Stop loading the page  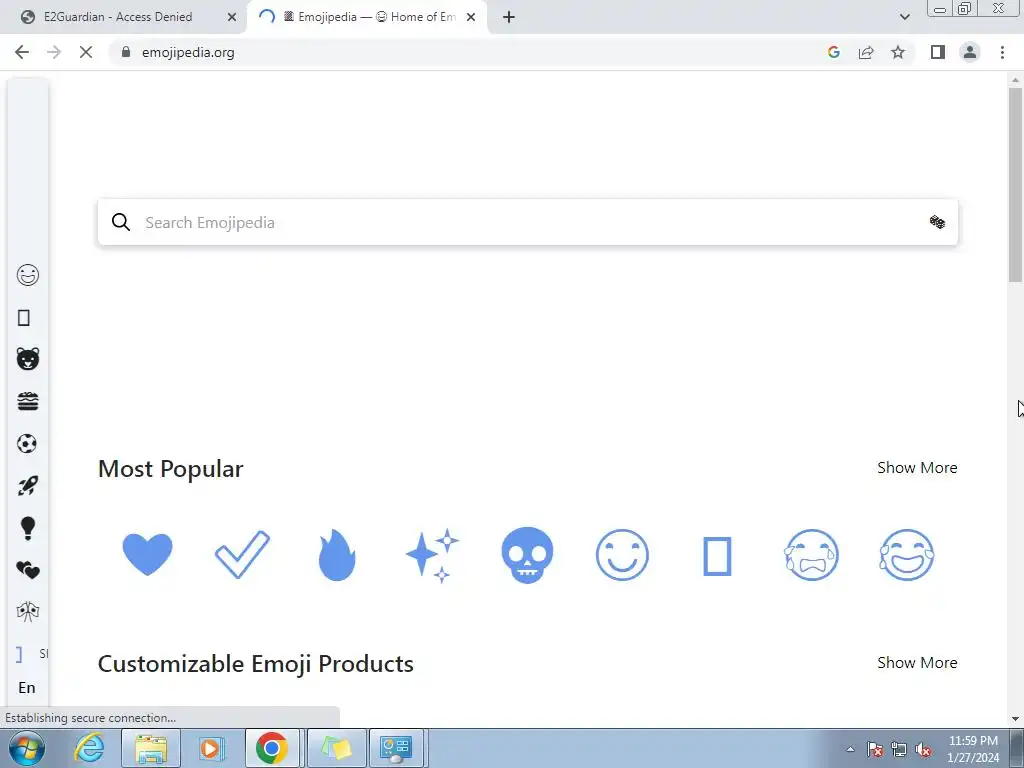(x=86, y=52)
